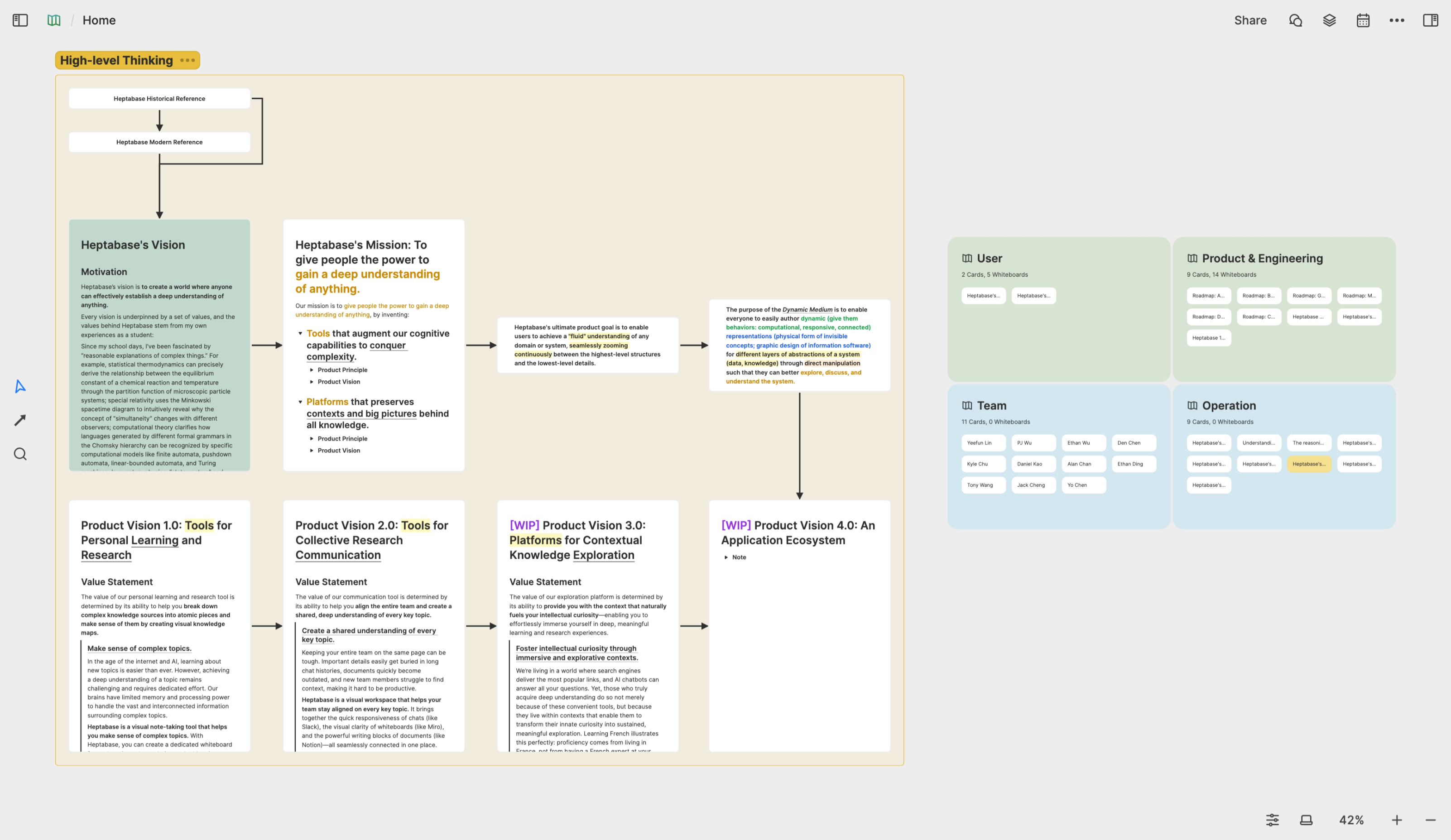Toggle the left sidebar panel

click(x=20, y=20)
